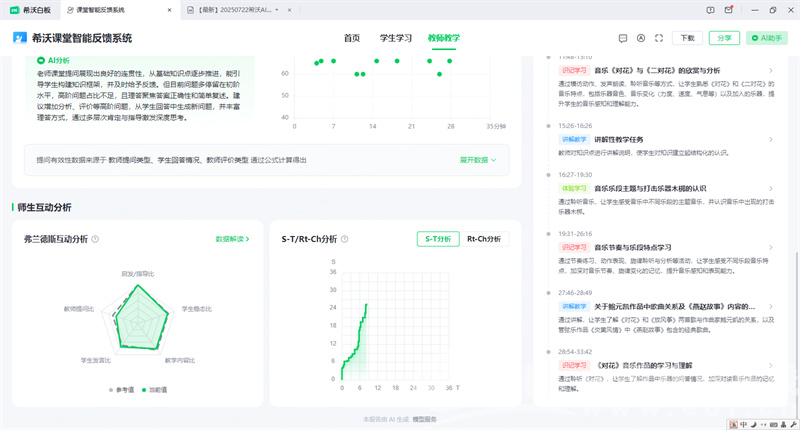
Task: Click the person icon in IME toolbar
Action: coord(784,424)
